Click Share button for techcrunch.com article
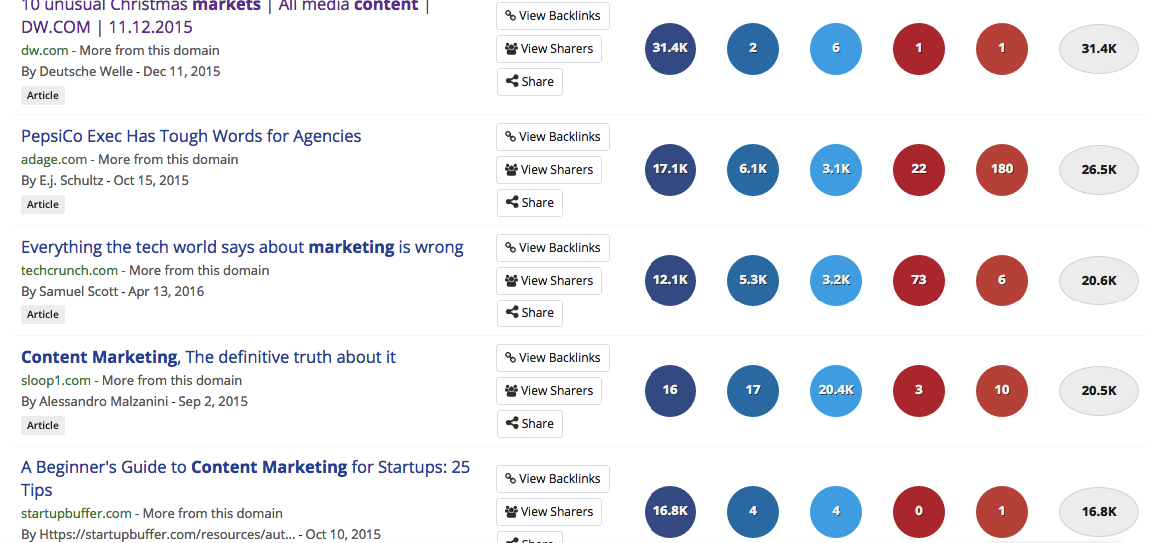The image size is (1151, 543). click(529, 313)
